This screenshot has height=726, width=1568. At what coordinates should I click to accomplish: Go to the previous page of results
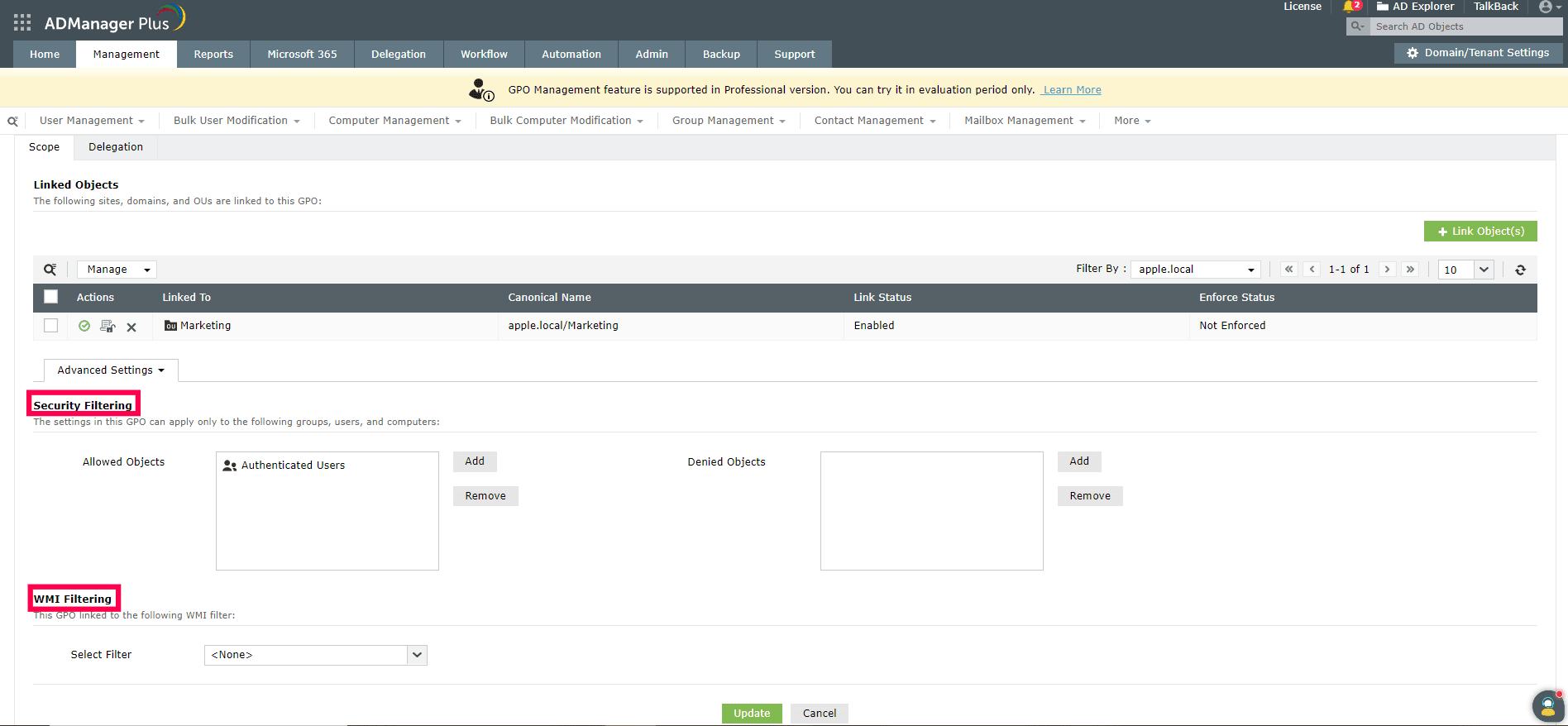tap(1312, 270)
